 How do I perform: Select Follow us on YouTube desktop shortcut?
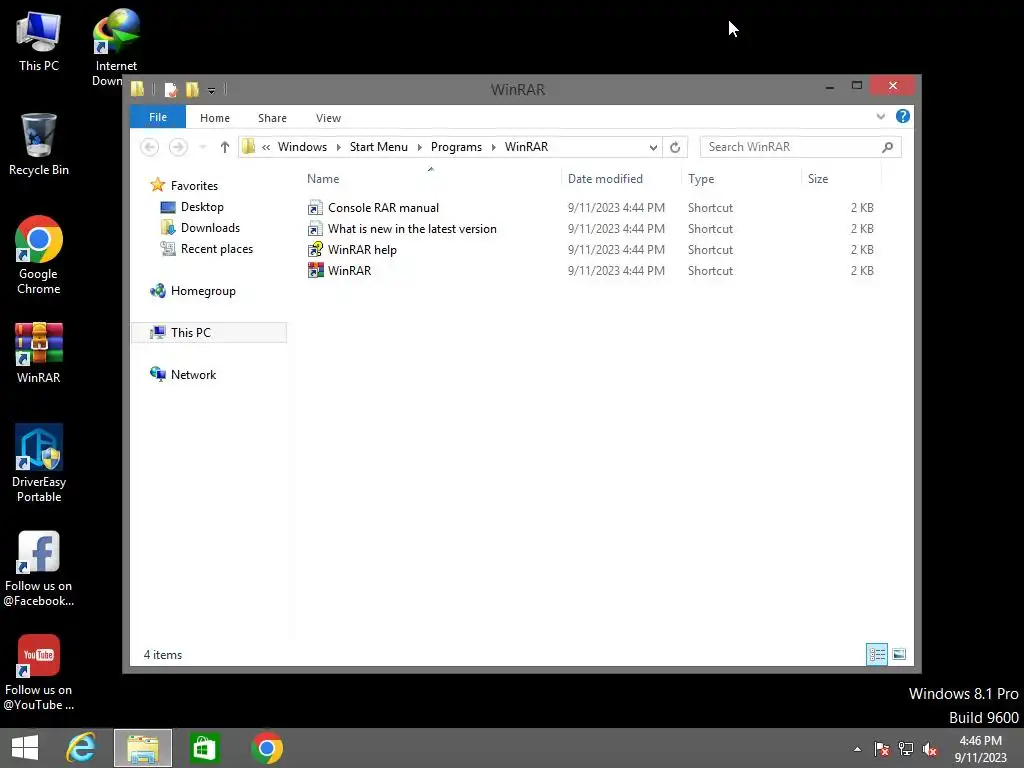(x=39, y=673)
